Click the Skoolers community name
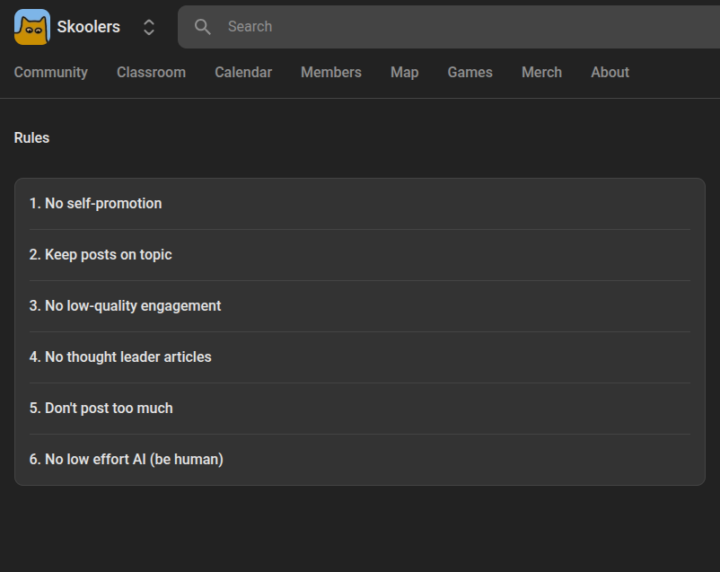This screenshot has height=572, width=720. click(x=88, y=27)
